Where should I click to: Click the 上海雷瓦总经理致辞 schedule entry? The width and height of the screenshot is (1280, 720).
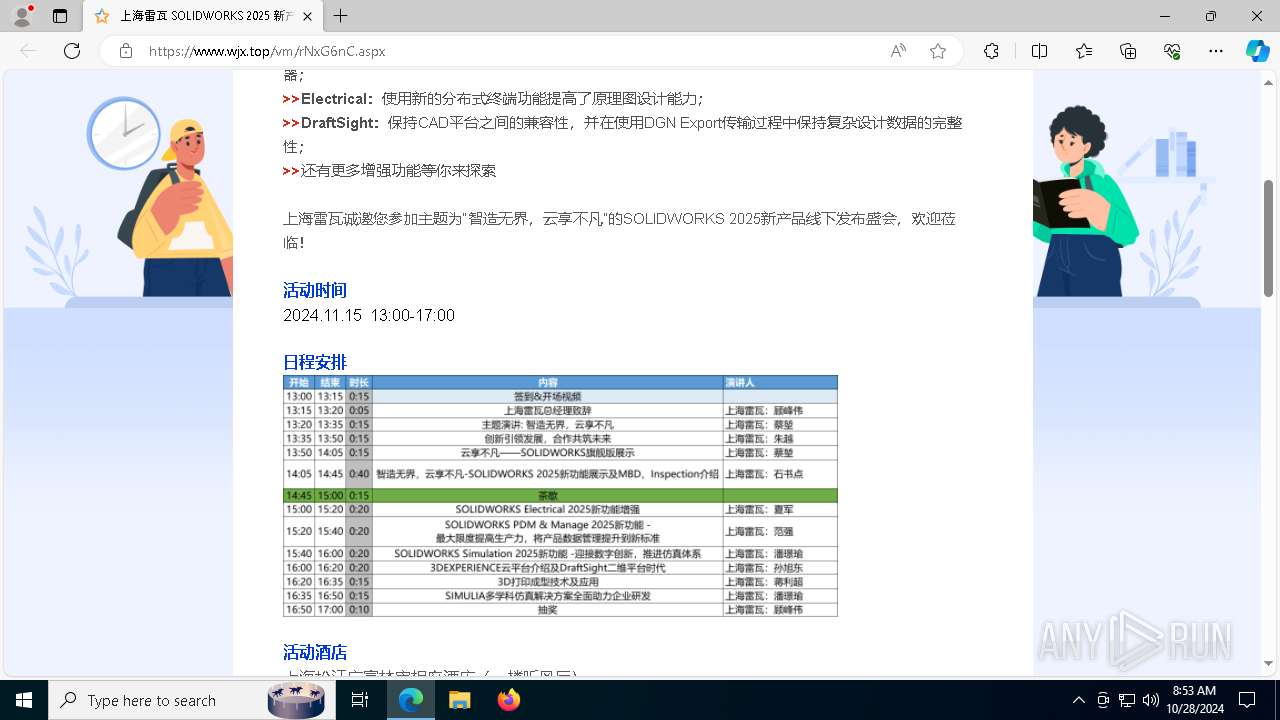(x=548, y=410)
